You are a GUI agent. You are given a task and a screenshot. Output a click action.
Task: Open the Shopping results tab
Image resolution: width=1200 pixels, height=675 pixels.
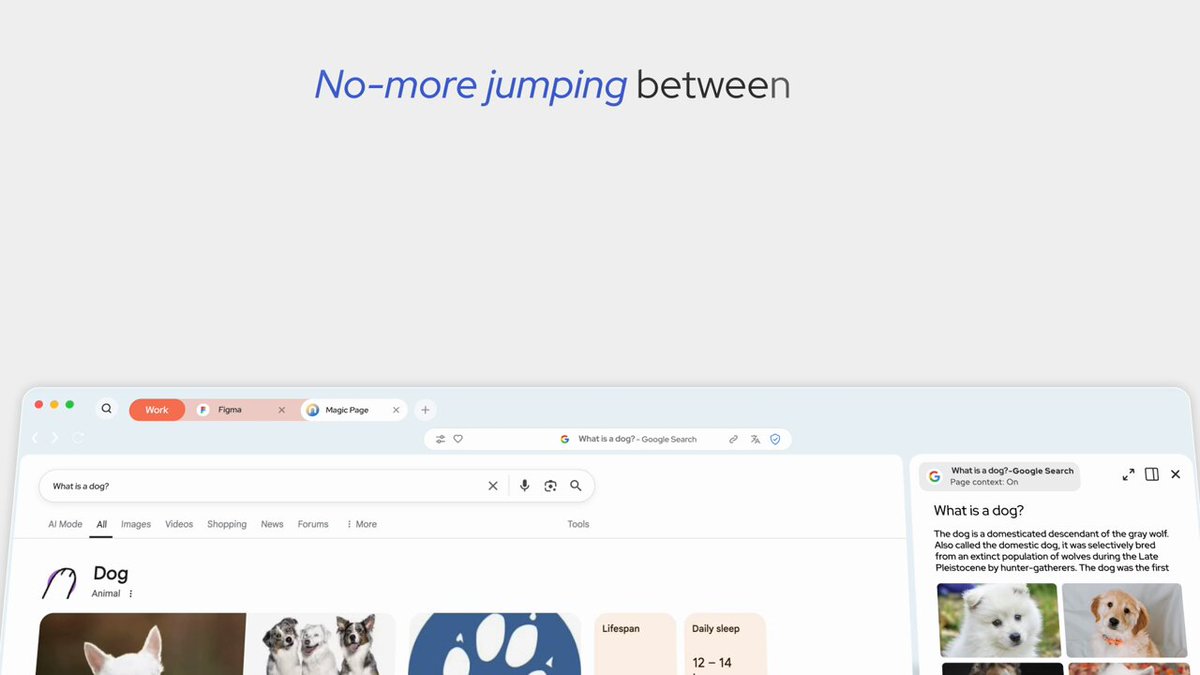[x=227, y=524]
